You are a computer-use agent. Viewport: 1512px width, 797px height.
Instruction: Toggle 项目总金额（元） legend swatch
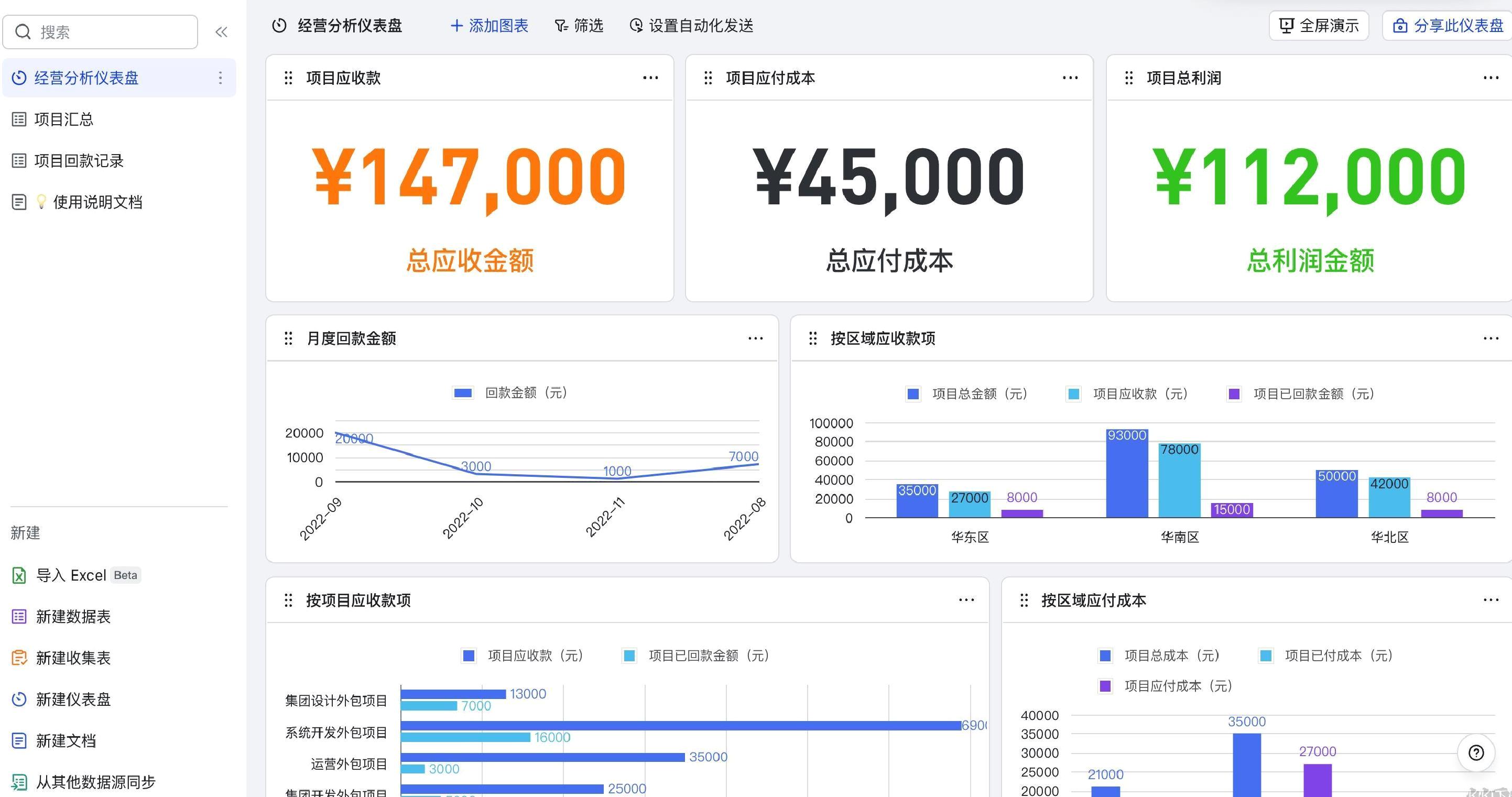point(913,394)
